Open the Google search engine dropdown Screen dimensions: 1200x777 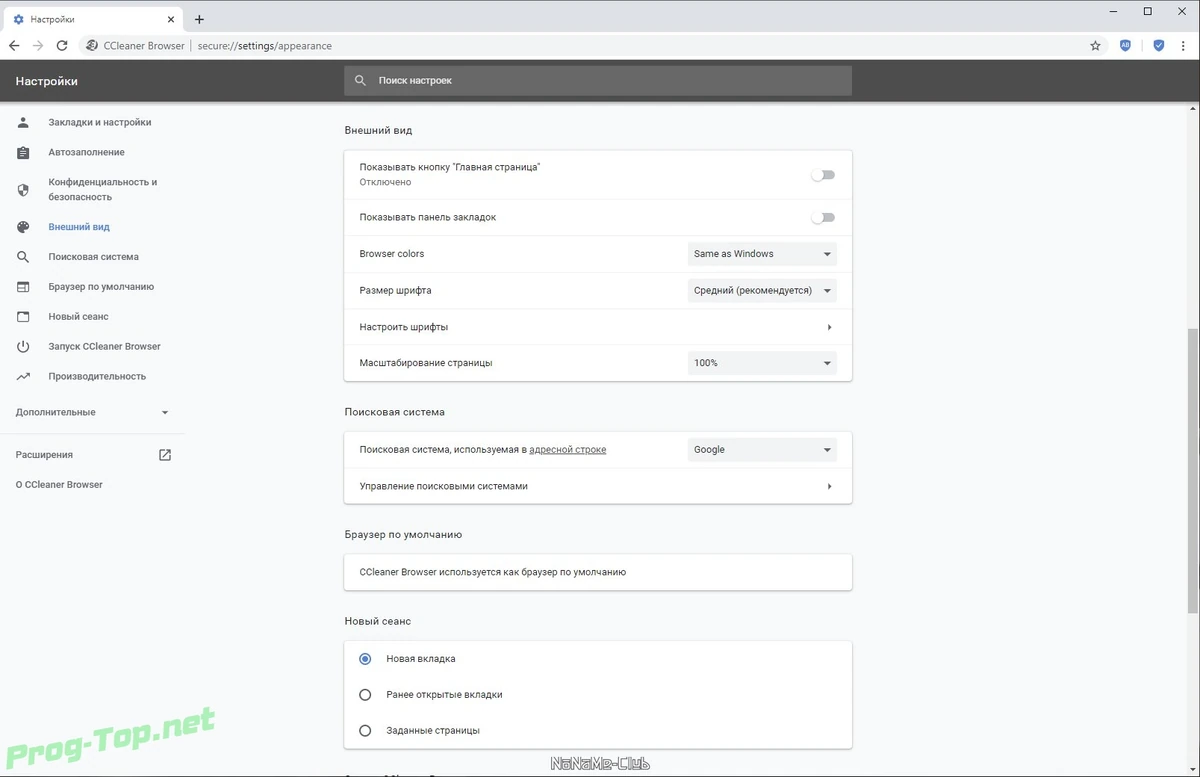click(762, 450)
